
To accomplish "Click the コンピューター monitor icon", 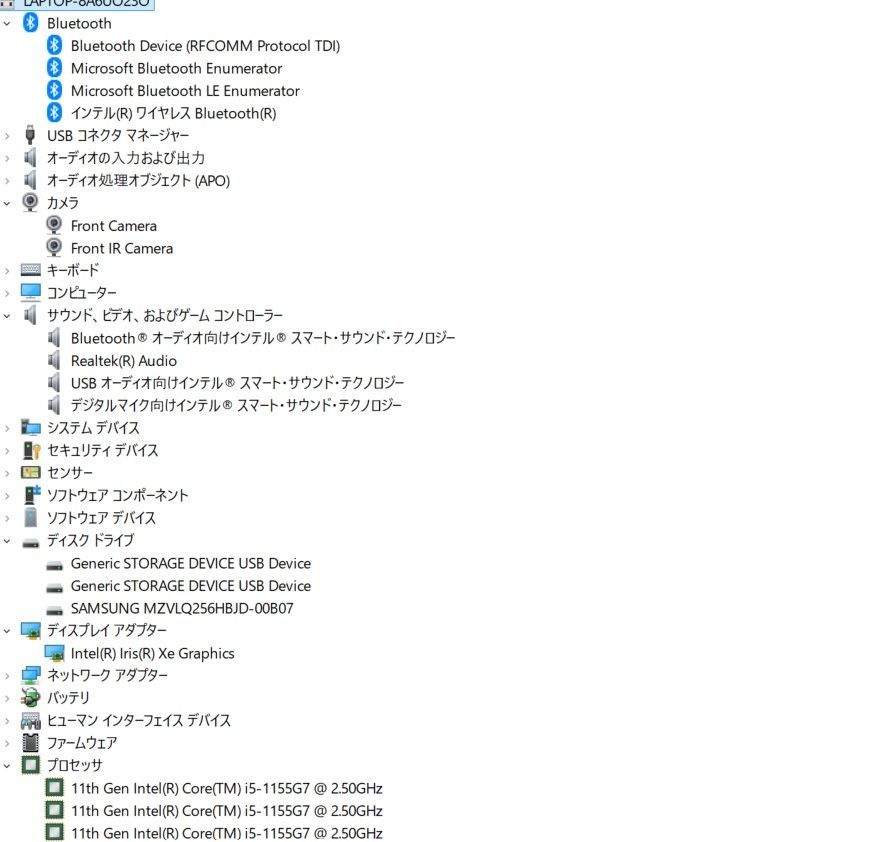I will tap(30, 293).
